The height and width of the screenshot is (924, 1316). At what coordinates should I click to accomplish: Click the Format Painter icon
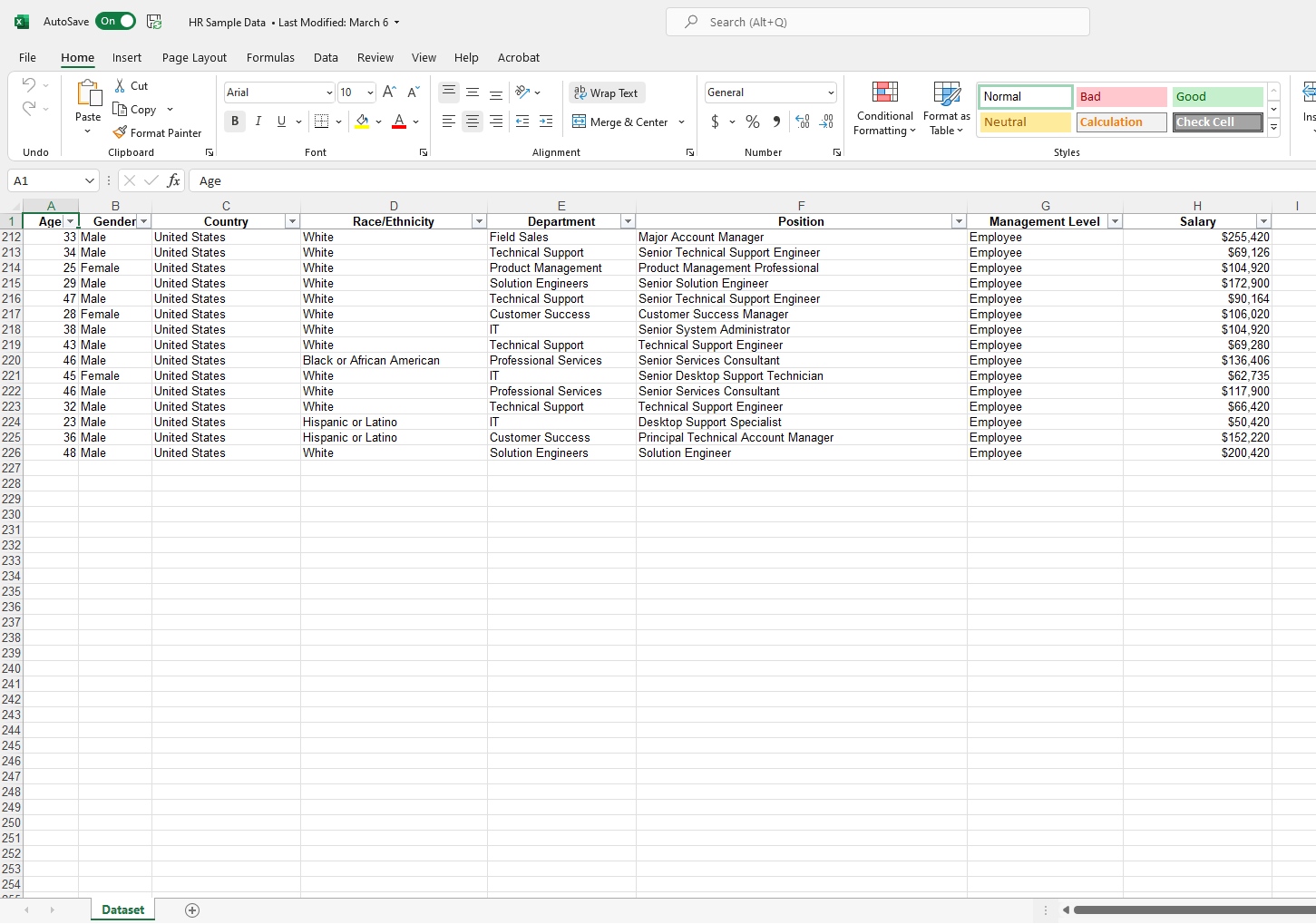[121, 131]
